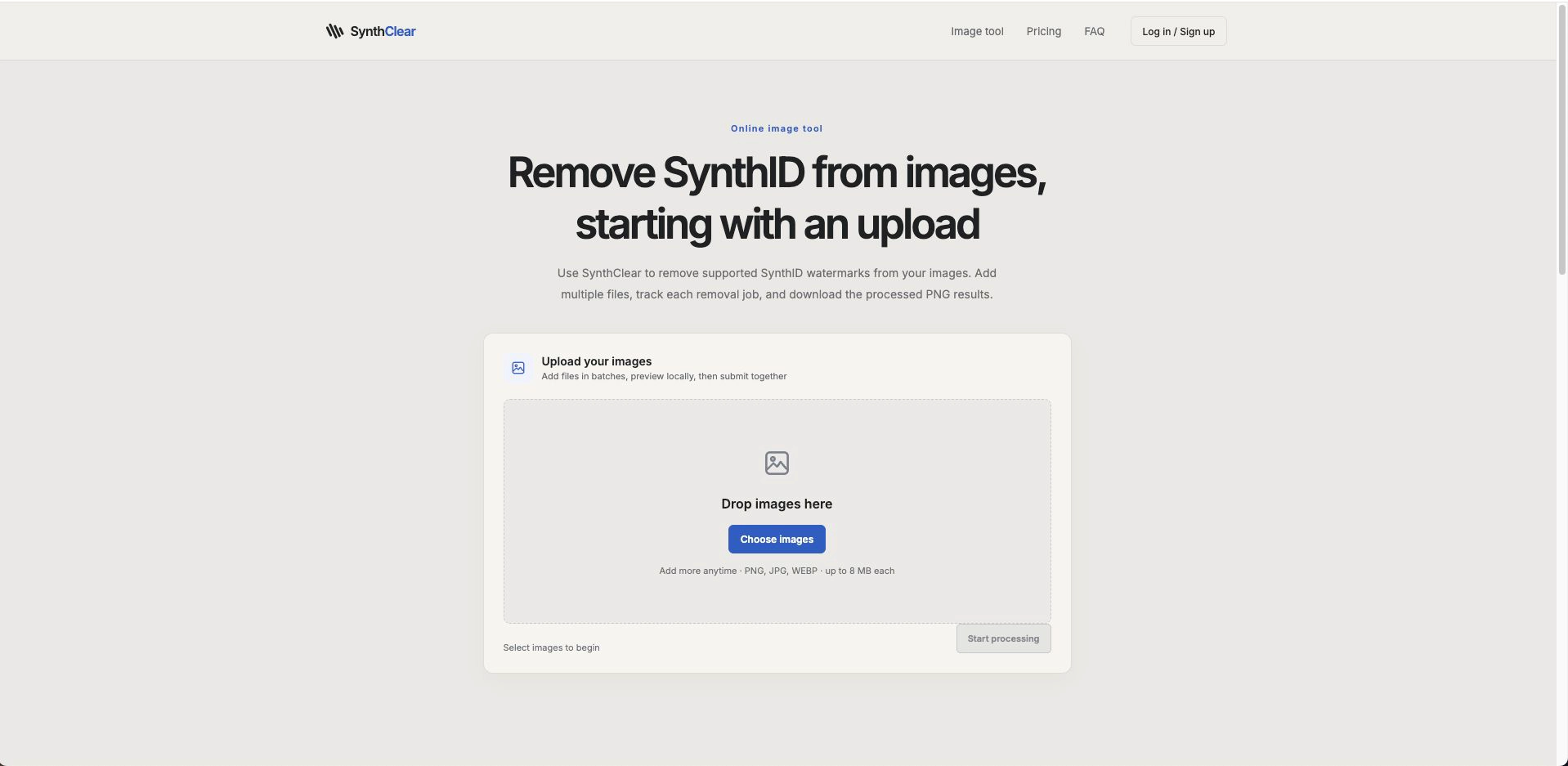1568x766 pixels.
Task: Click the SynthClear striped logo icon
Action: click(x=334, y=31)
